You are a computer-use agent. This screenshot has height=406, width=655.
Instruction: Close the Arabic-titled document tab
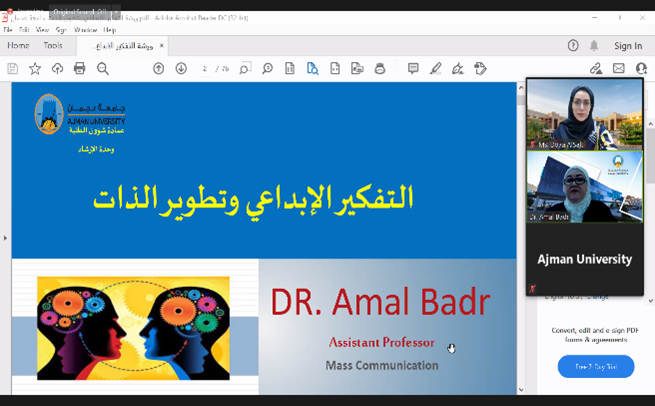(162, 46)
